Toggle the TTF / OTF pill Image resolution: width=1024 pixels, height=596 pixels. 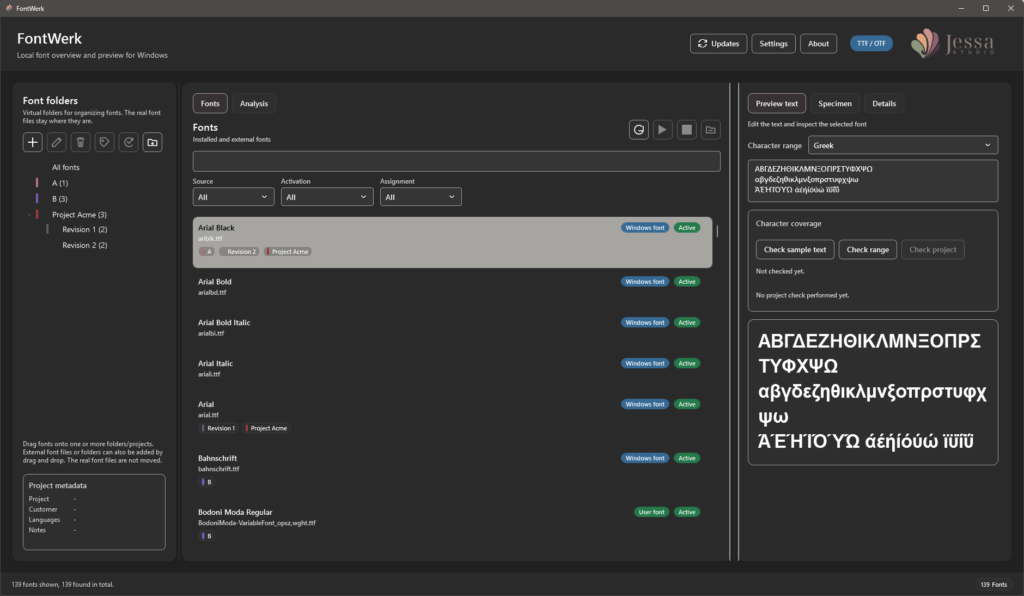(x=871, y=43)
